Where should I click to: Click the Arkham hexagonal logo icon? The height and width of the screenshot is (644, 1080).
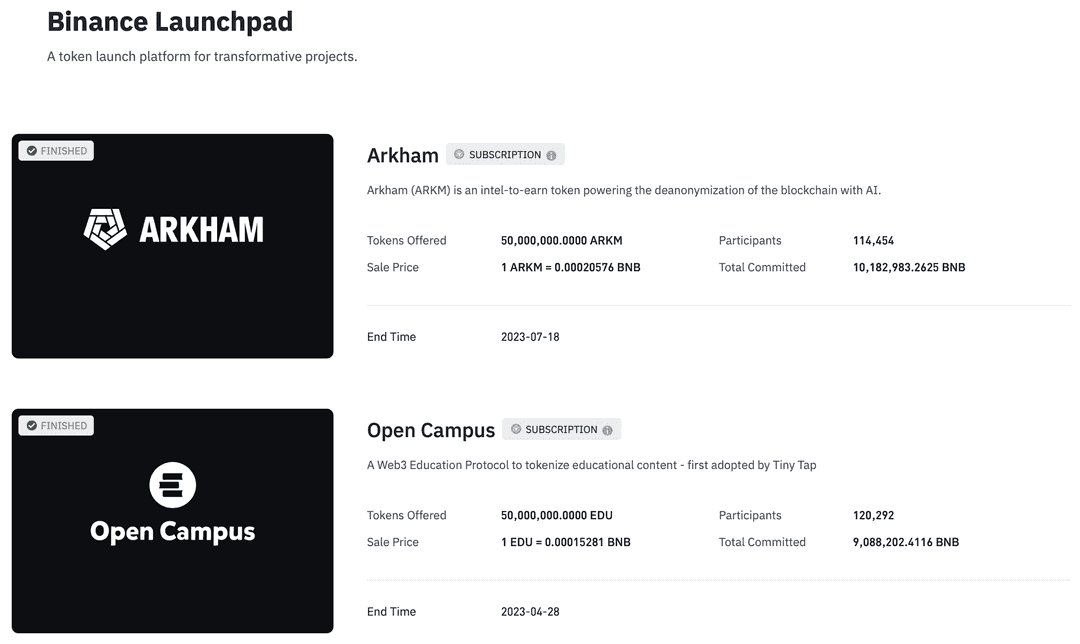pos(103,227)
